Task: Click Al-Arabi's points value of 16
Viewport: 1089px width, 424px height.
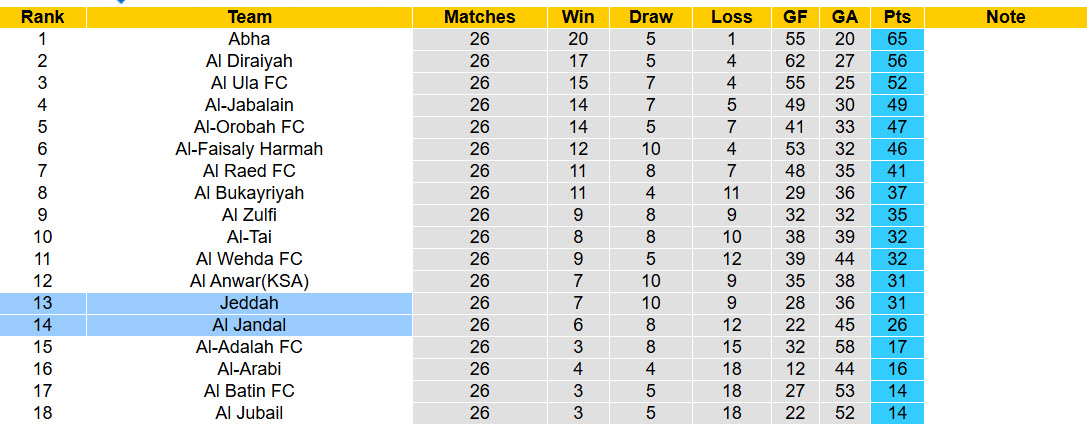Action: pos(897,369)
